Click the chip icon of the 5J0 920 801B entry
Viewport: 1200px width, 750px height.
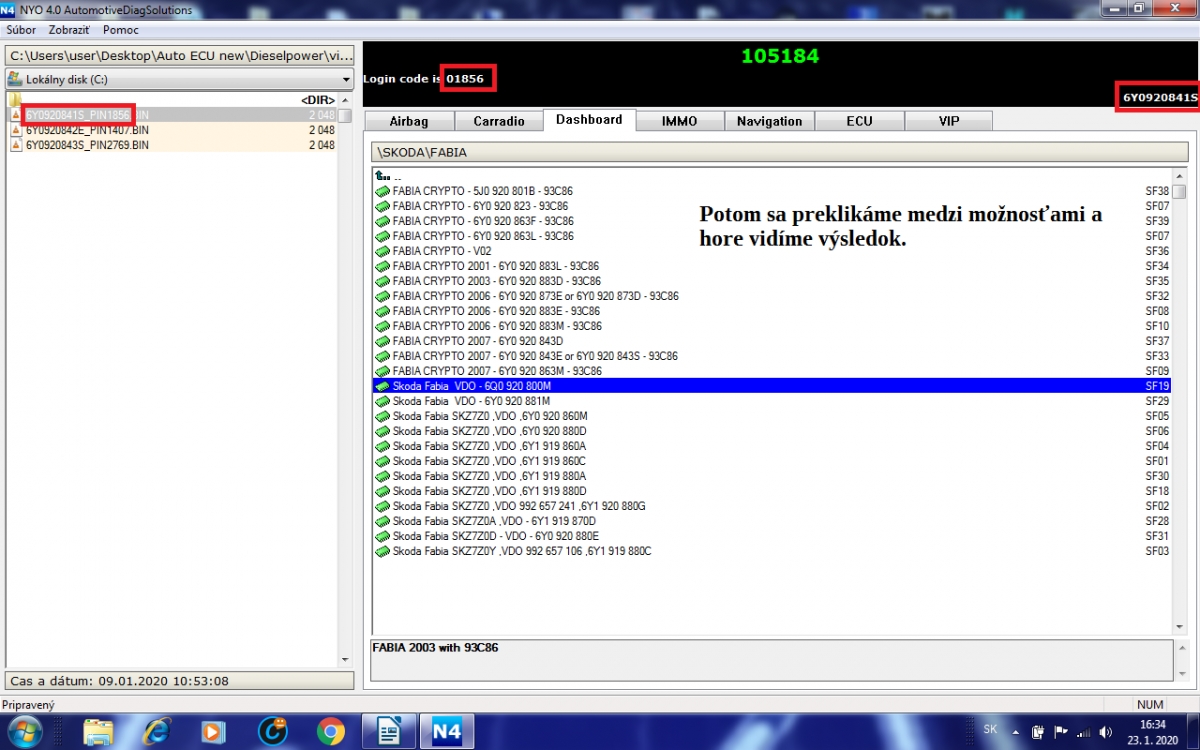tap(382, 191)
